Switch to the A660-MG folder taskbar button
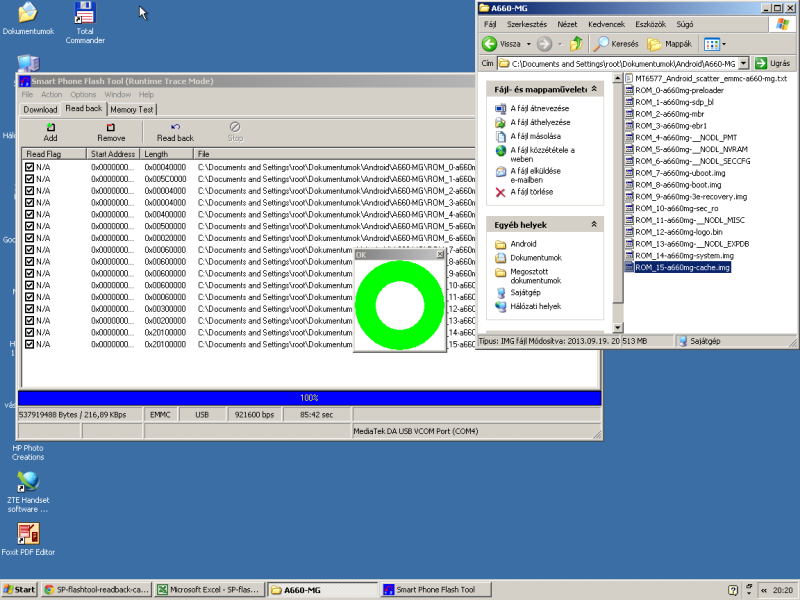800x600 pixels. click(322, 590)
